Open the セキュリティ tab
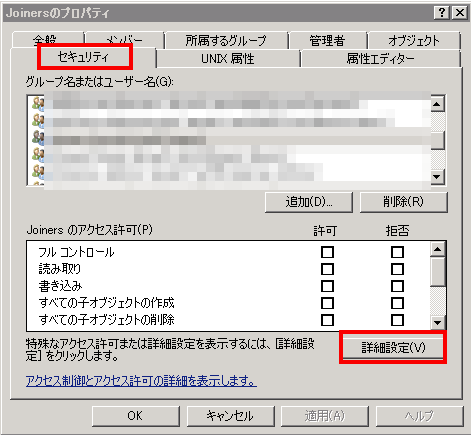 pyautogui.click(x=83, y=57)
